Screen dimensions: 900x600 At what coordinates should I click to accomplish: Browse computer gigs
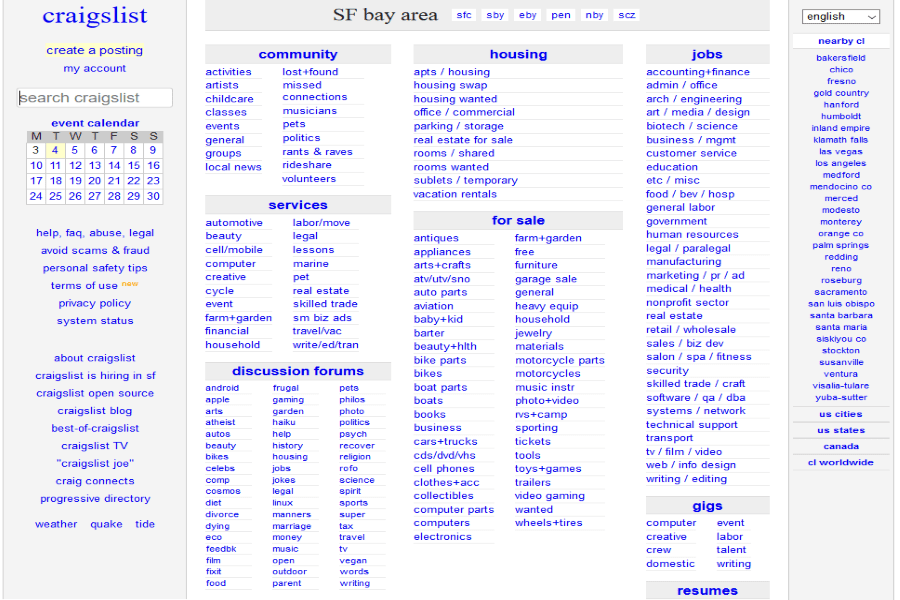(671, 522)
